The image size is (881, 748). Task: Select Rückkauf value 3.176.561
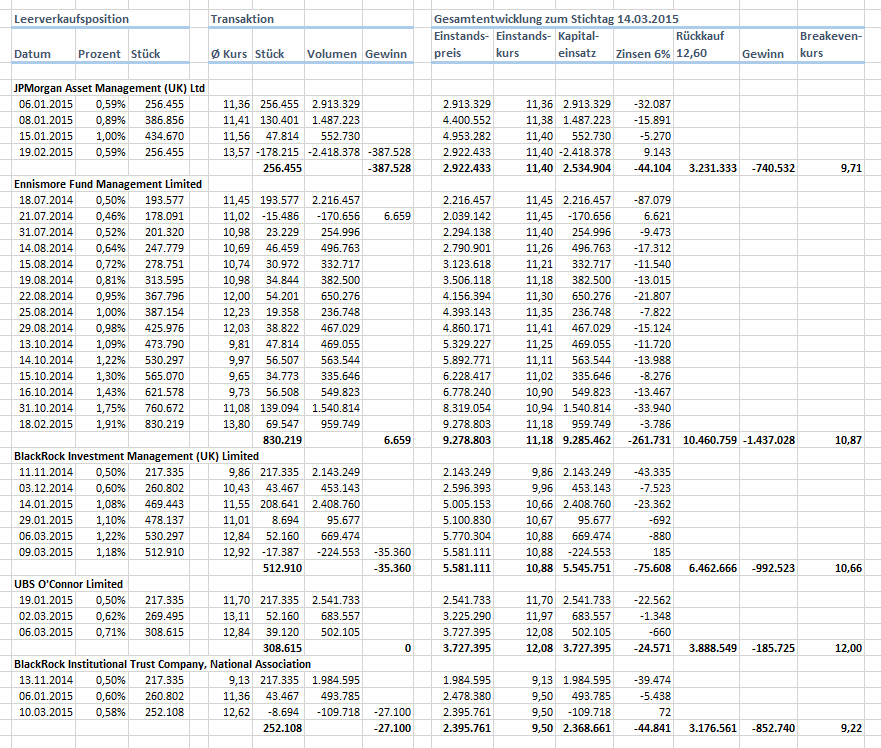pyautogui.click(x=712, y=728)
